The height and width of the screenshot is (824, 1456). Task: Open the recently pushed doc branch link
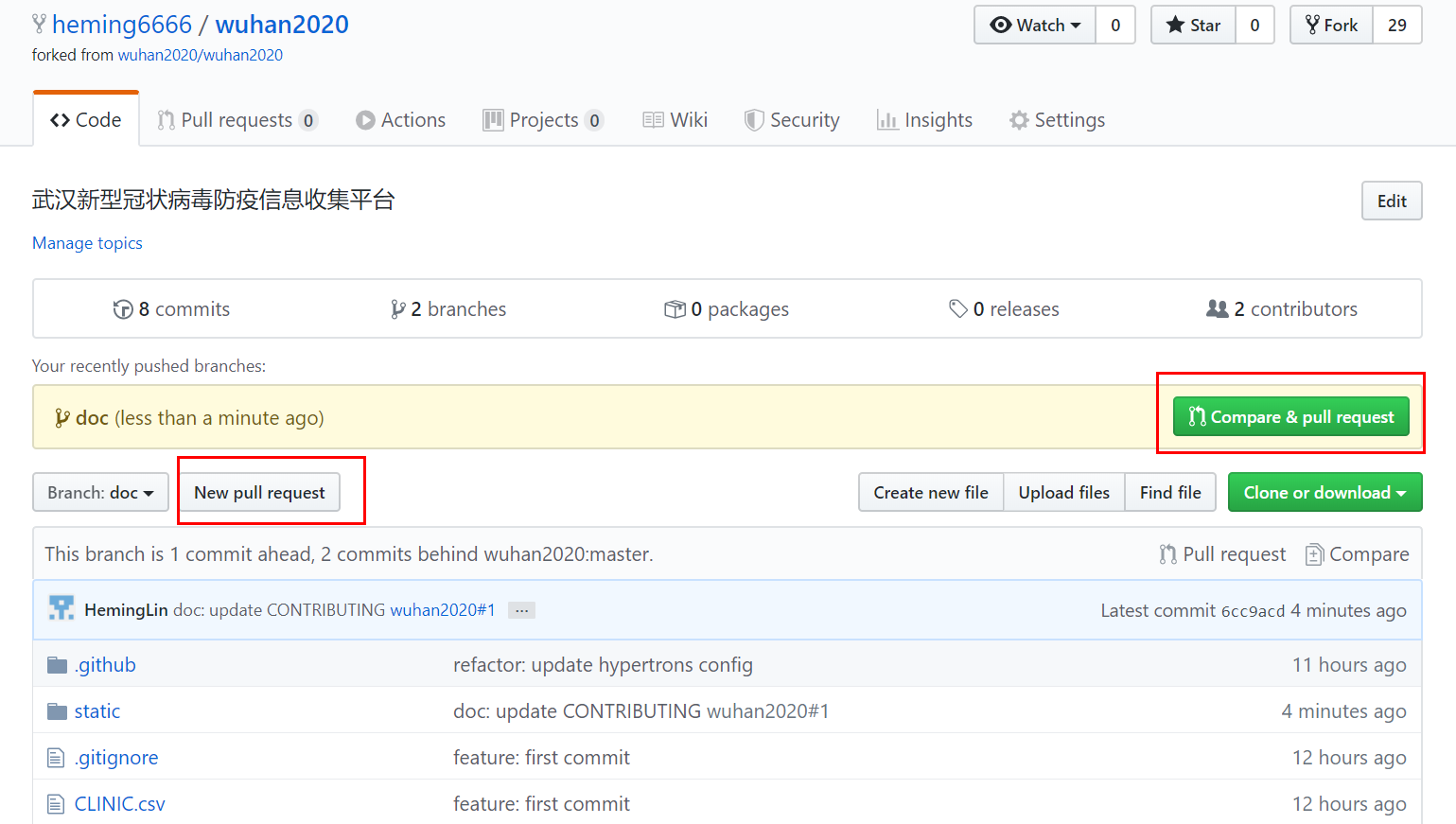tap(92, 418)
